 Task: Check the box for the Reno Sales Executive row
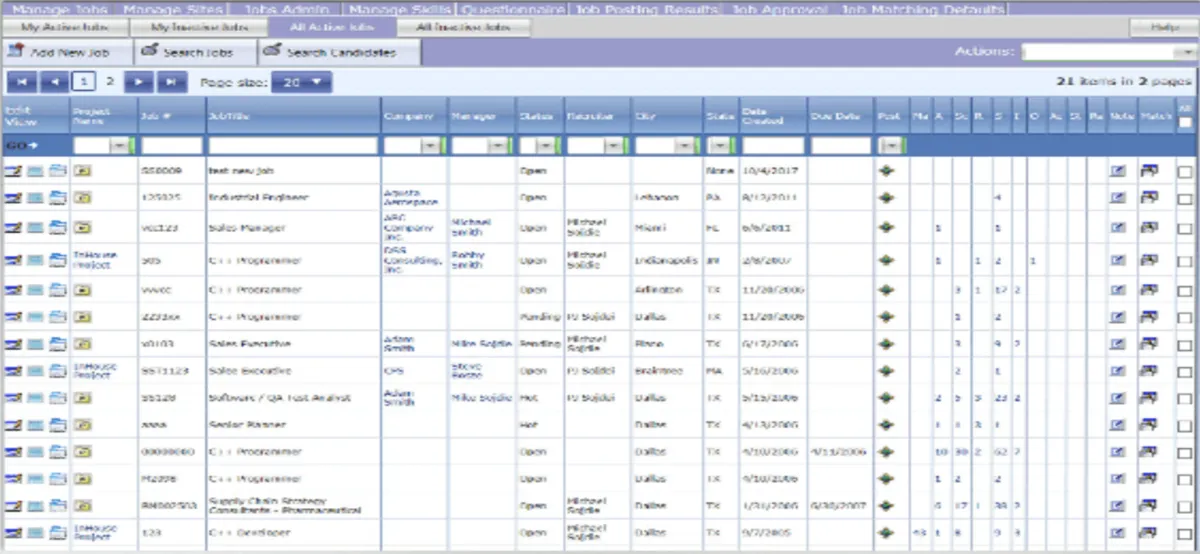click(x=1185, y=344)
